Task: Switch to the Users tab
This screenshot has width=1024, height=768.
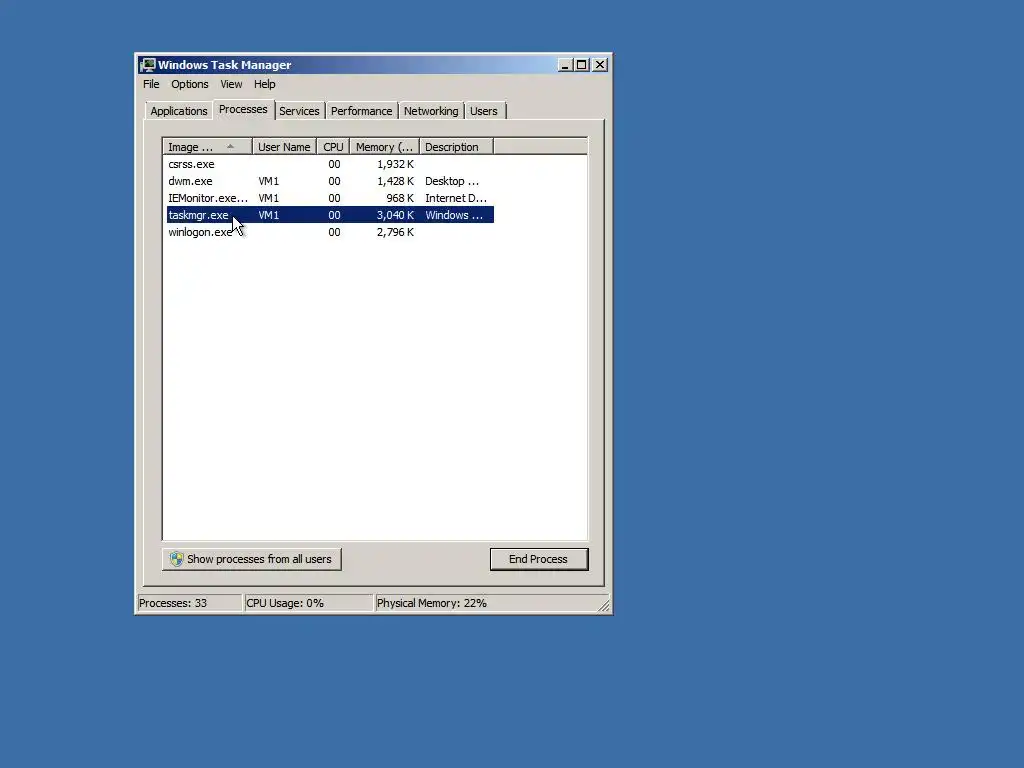Action: coord(484,111)
